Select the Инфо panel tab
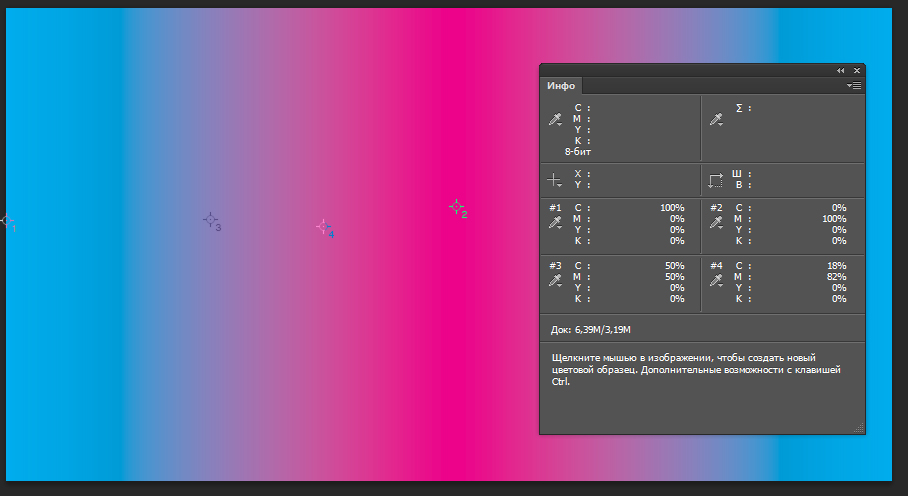The width and height of the screenshot is (908, 496). pyautogui.click(x=561, y=86)
